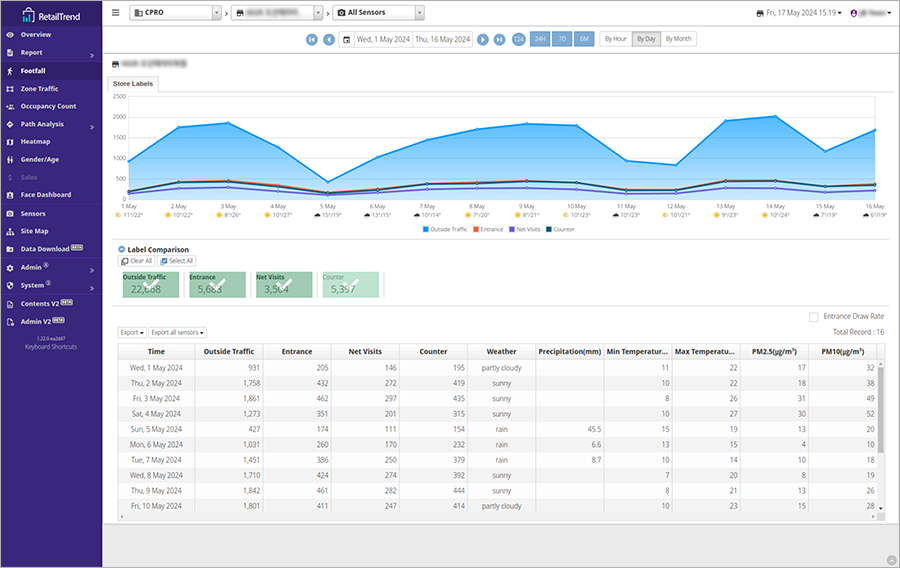This screenshot has width=900, height=568.
Task: Click the Clear All button
Action: pos(137,261)
